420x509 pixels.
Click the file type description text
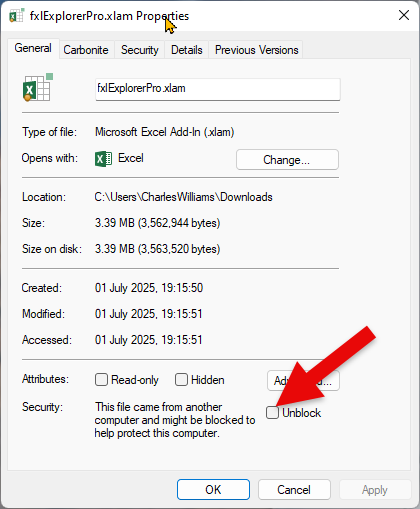(165, 132)
